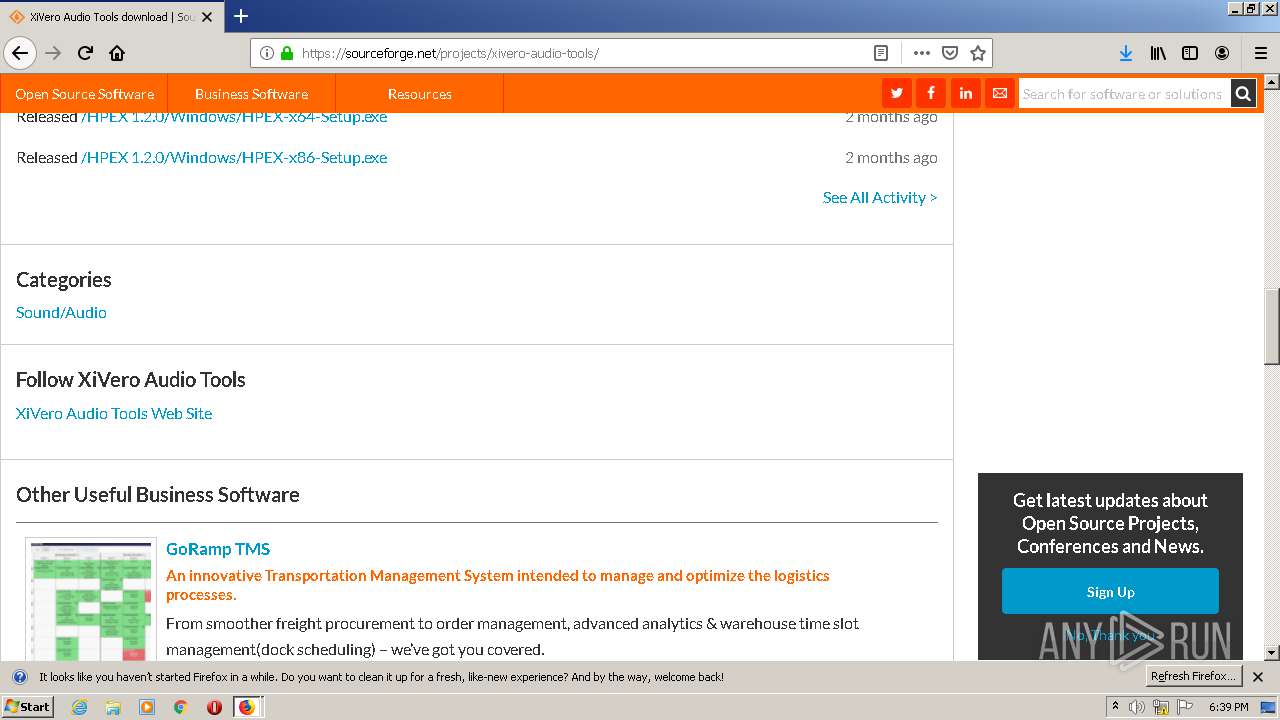Open the Firefox hamburger menu
The height and width of the screenshot is (720, 1280).
[1261, 53]
